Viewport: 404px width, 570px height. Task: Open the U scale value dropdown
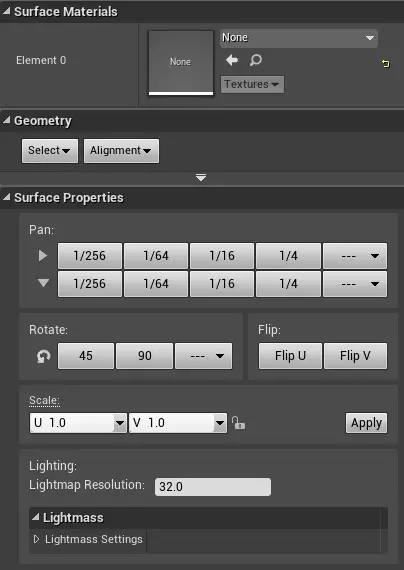(120, 423)
